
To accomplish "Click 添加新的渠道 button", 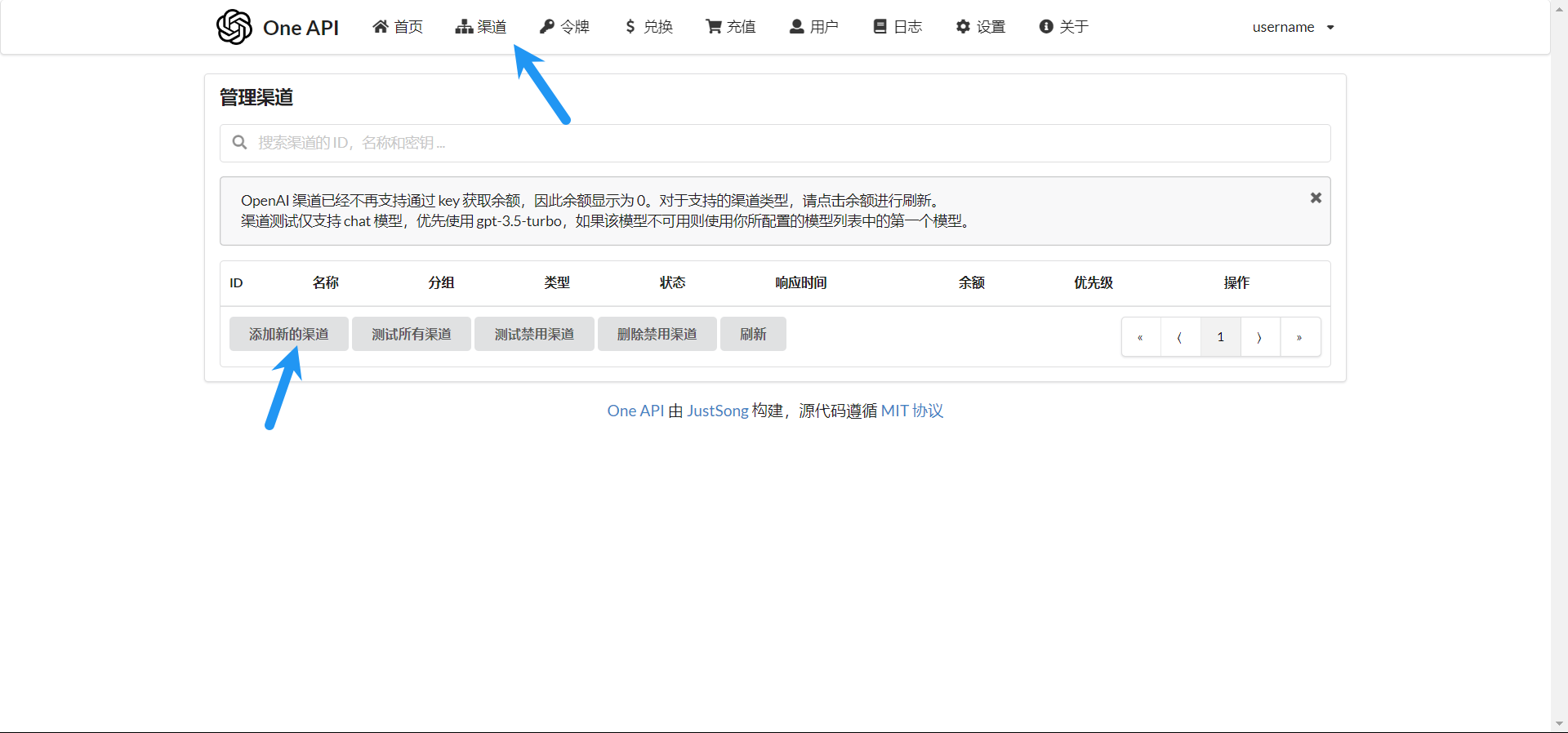I will 289,334.
